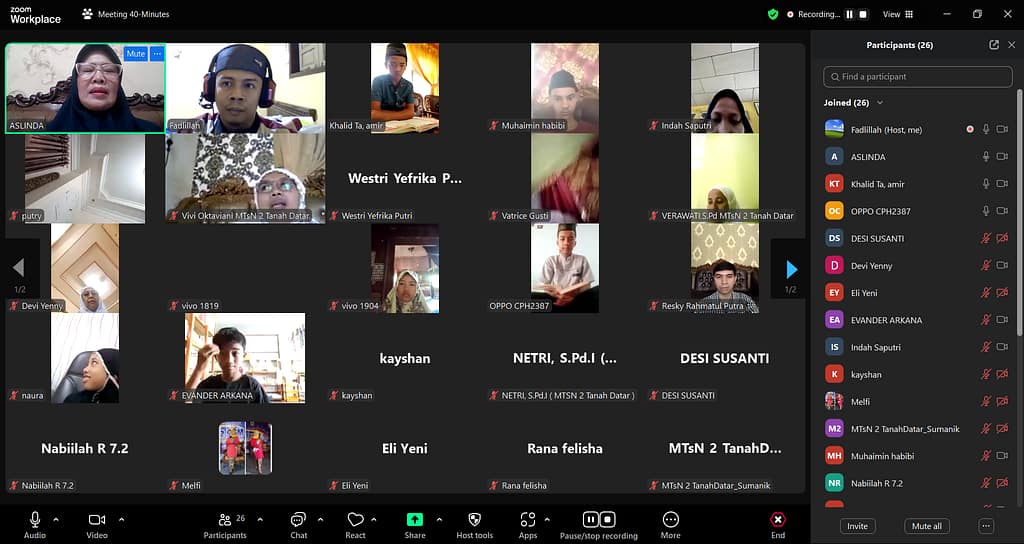Start screen sharing with Share icon
The height and width of the screenshot is (544, 1024).
click(x=414, y=520)
